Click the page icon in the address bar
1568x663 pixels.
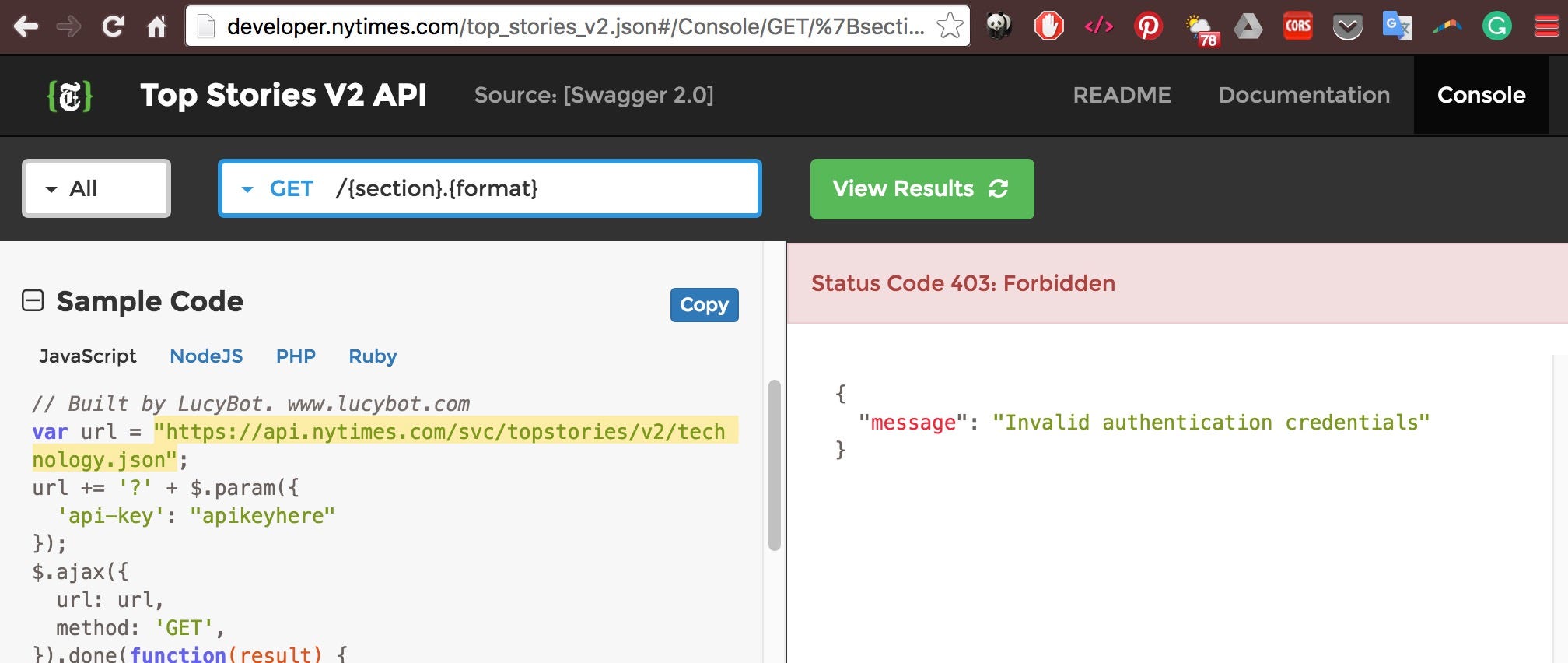tap(206, 26)
